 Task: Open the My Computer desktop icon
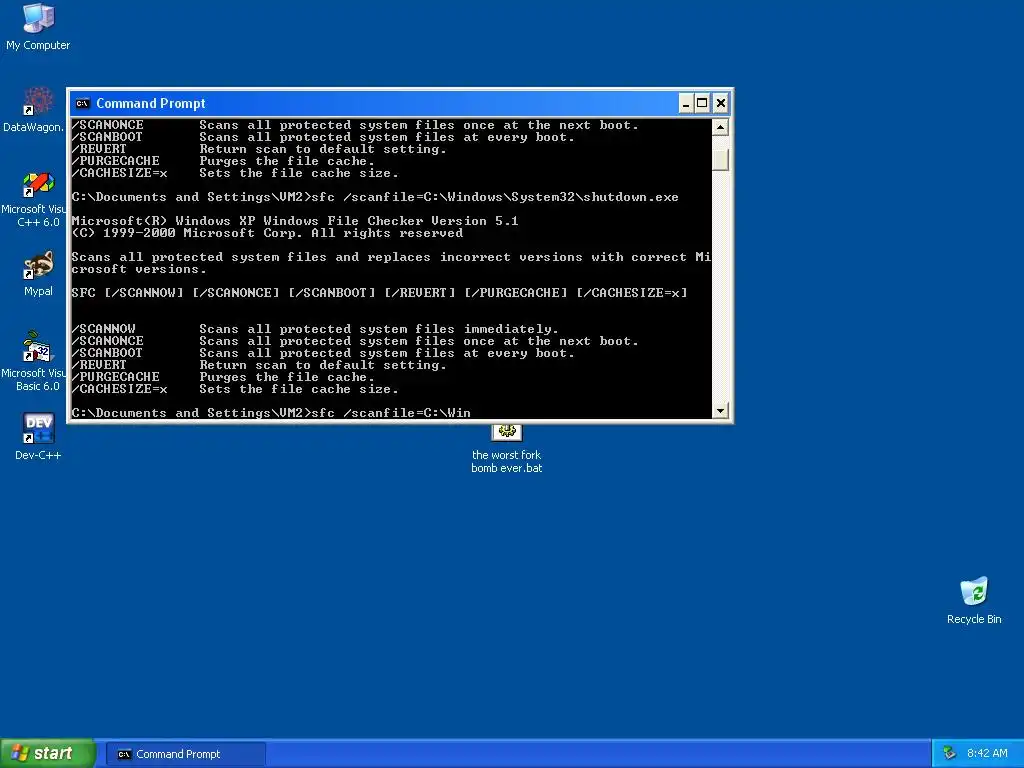click(x=38, y=26)
